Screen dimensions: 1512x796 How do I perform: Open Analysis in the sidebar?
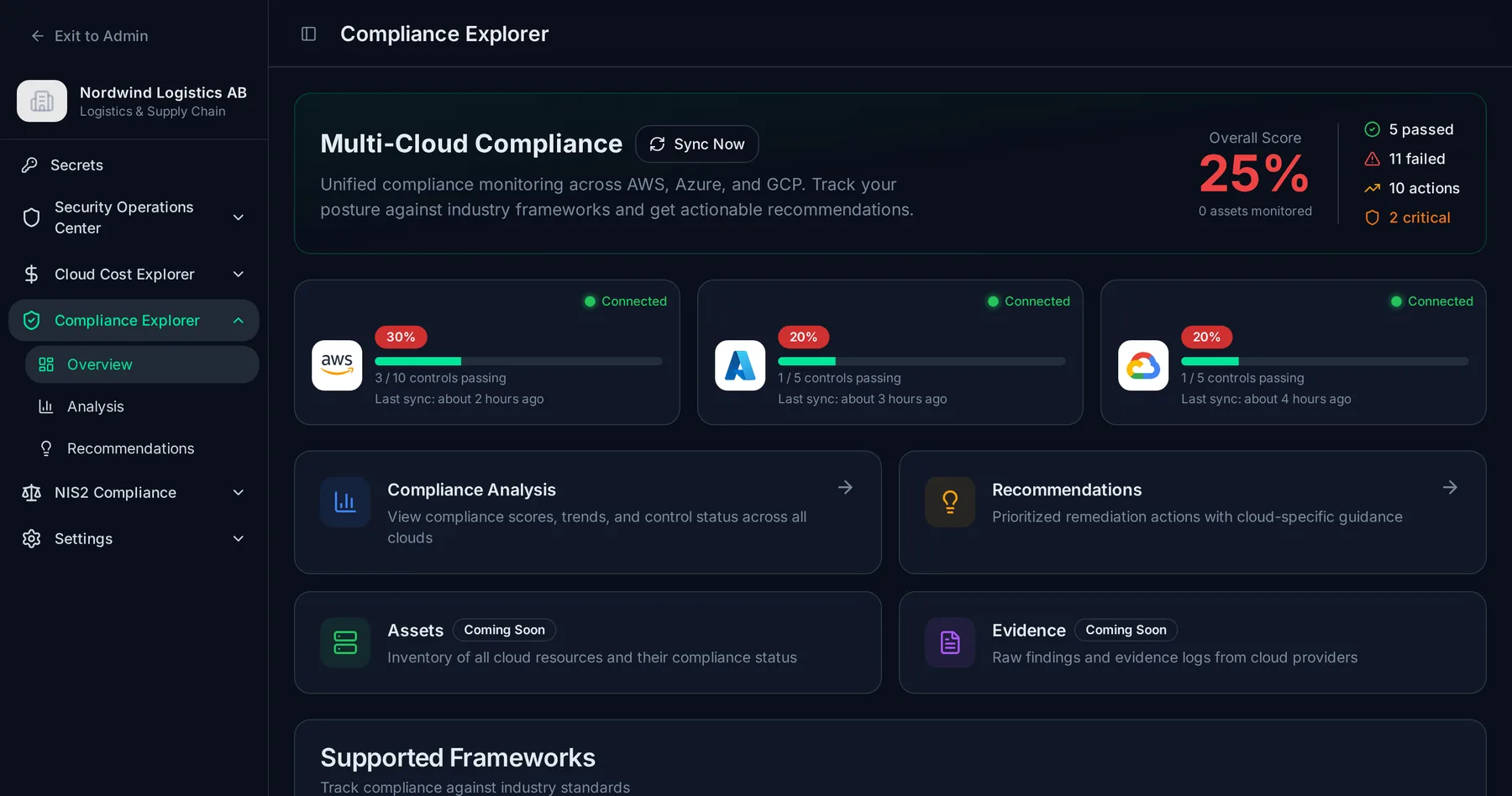point(142,406)
